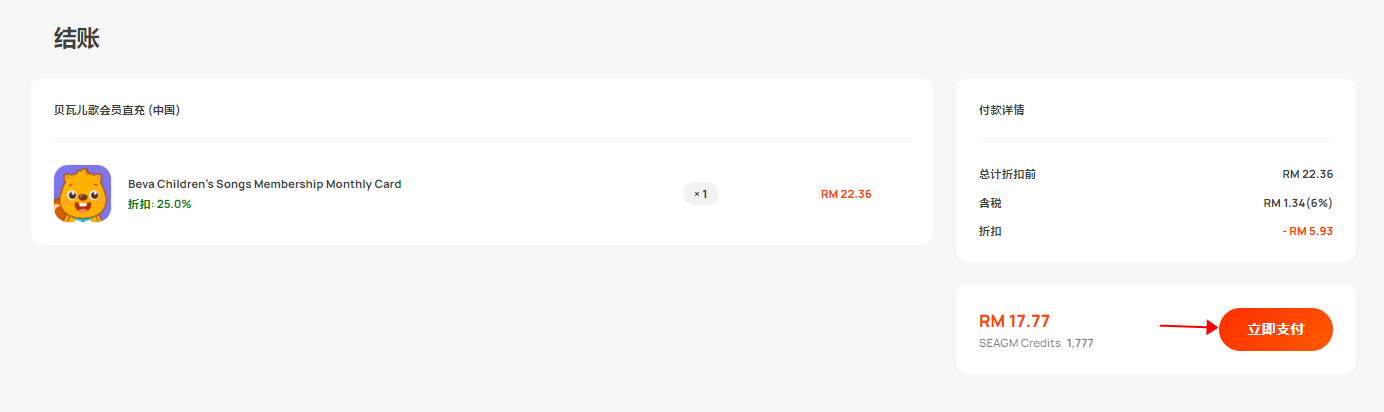Click the SEAGM Credits label
Viewport: 1384px width, 412px height.
point(1020,343)
